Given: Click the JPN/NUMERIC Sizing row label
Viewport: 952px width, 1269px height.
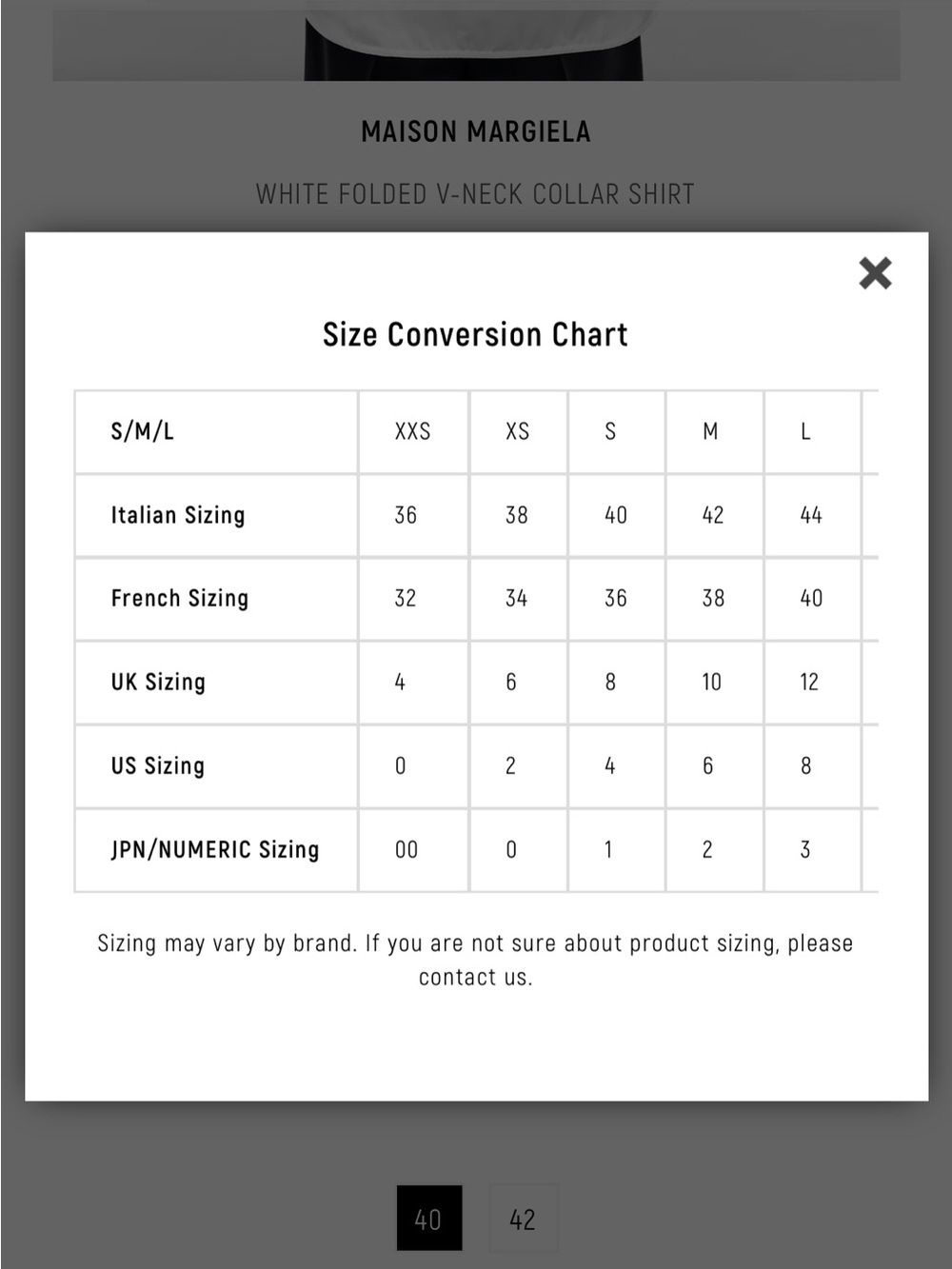Looking at the screenshot, I should click(215, 849).
